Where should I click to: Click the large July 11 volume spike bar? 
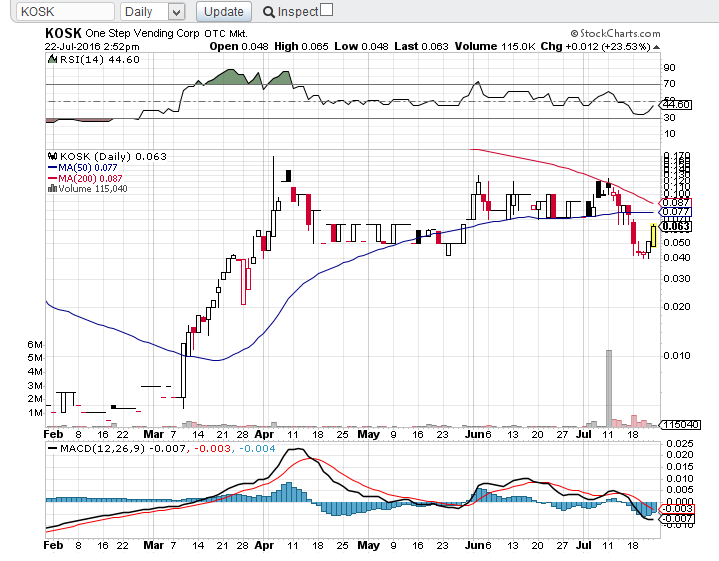tap(609, 389)
